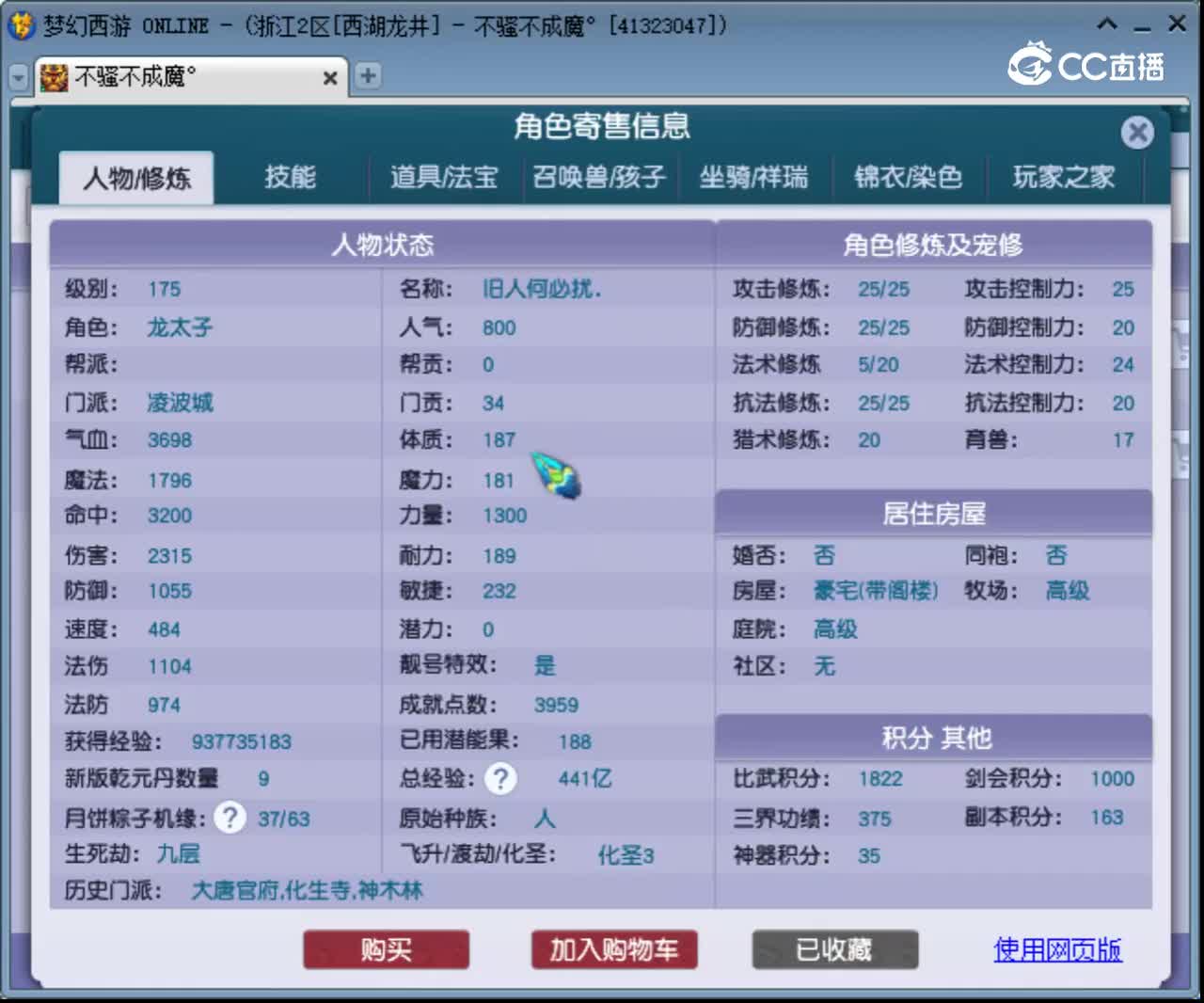Click the 法术修炼 value 5/20

(x=878, y=365)
